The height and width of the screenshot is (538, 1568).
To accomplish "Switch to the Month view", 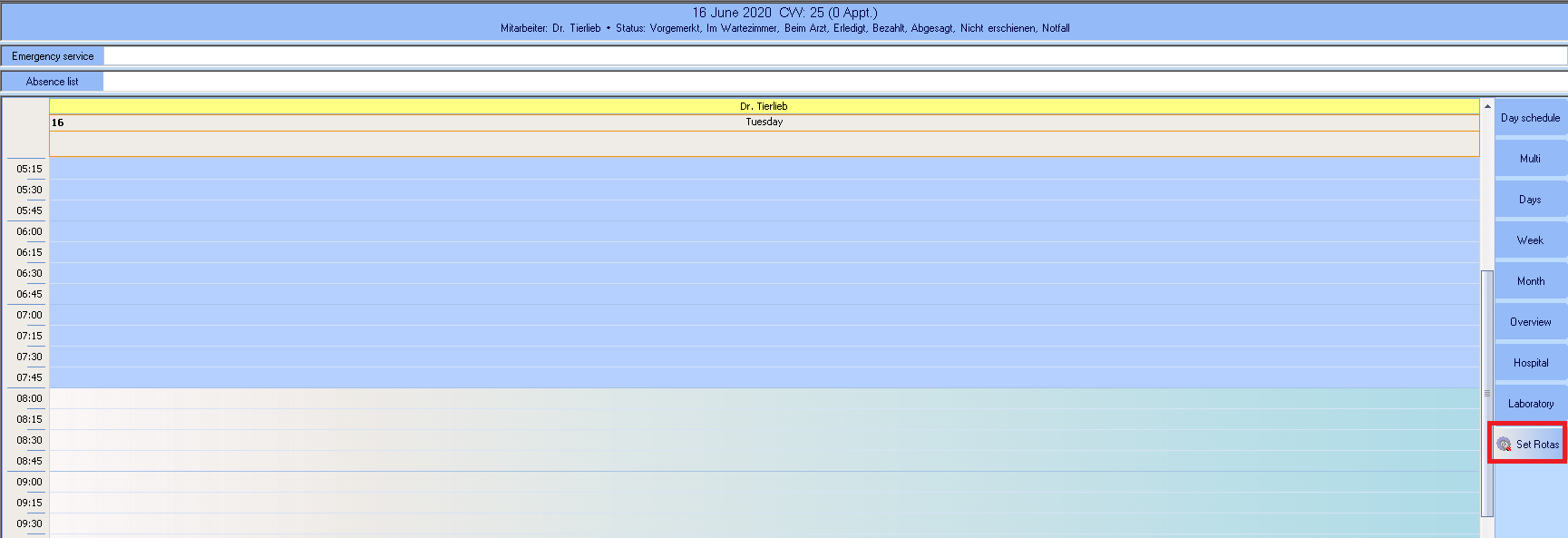I will [1531, 281].
